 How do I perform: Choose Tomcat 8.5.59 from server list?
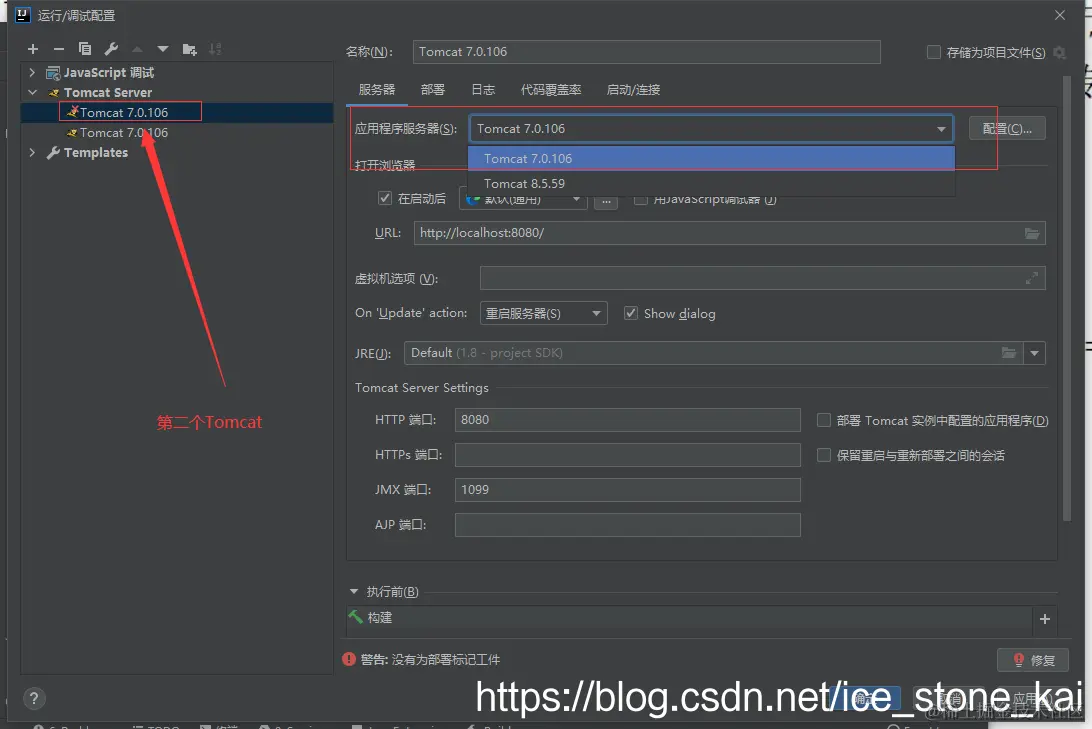[711, 184]
